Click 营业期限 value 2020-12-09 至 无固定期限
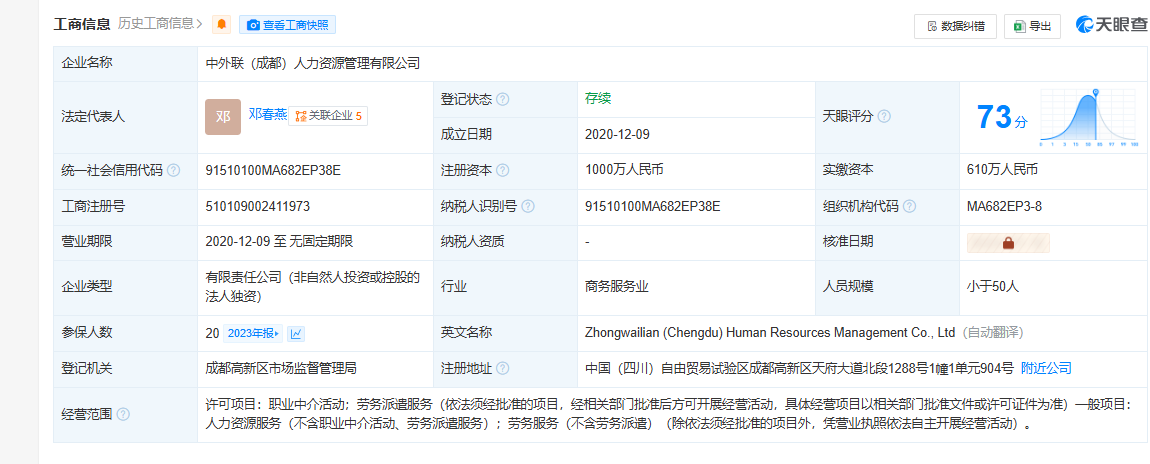Image resolution: width=1150 pixels, height=464 pixels. click(x=279, y=241)
